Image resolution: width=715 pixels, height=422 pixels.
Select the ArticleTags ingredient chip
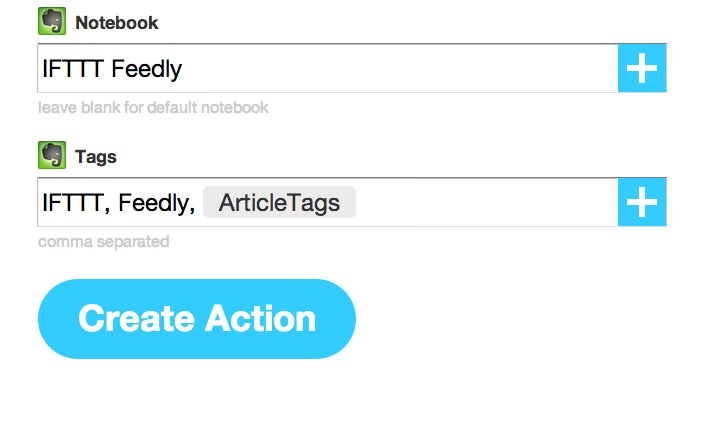pos(279,202)
